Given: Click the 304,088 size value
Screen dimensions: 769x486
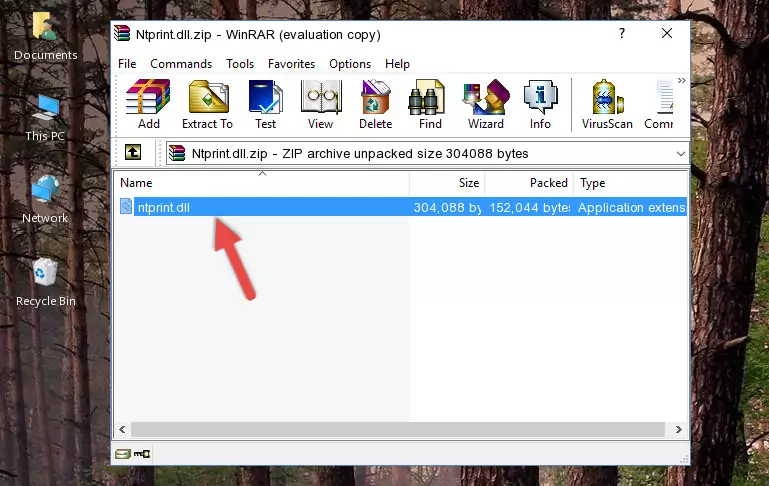Looking at the screenshot, I should pyautogui.click(x=447, y=207).
